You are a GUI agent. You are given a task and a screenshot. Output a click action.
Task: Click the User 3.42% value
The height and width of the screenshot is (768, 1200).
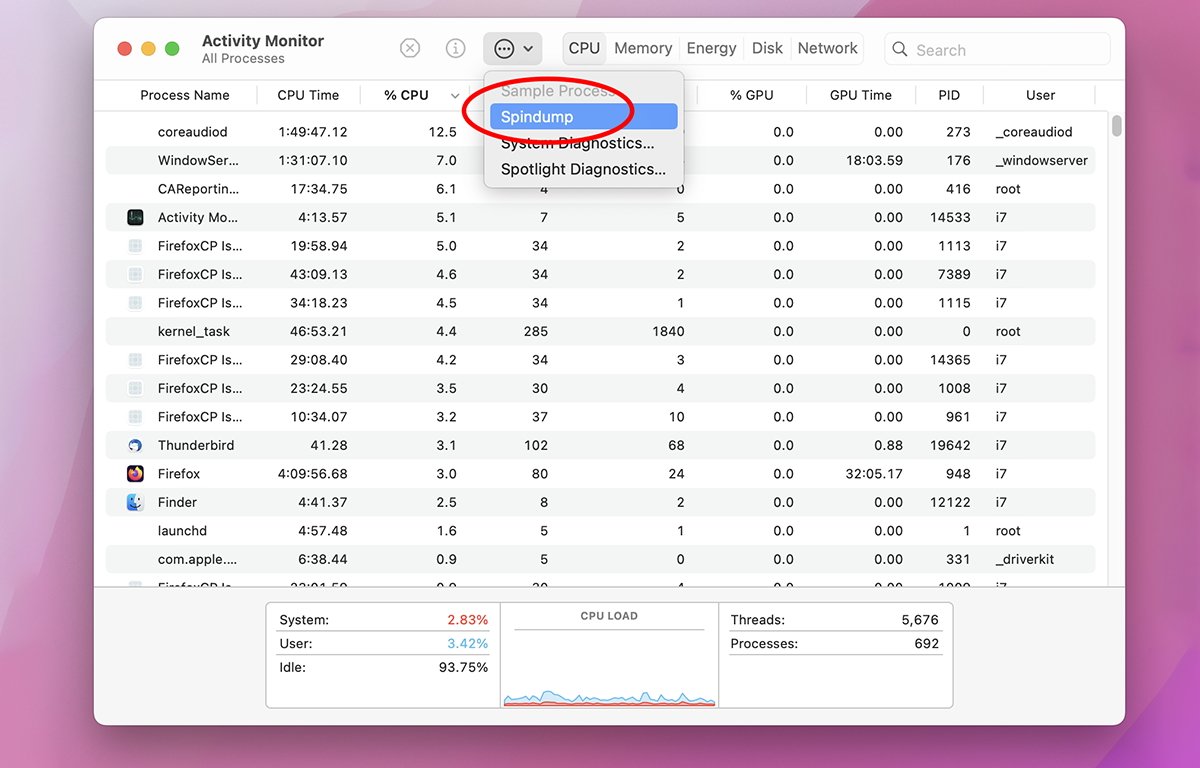point(467,644)
